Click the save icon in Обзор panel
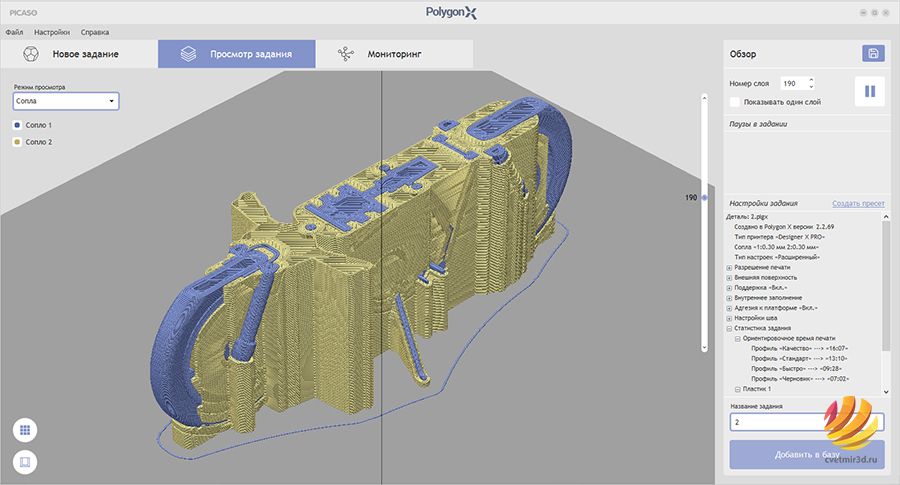 873,53
